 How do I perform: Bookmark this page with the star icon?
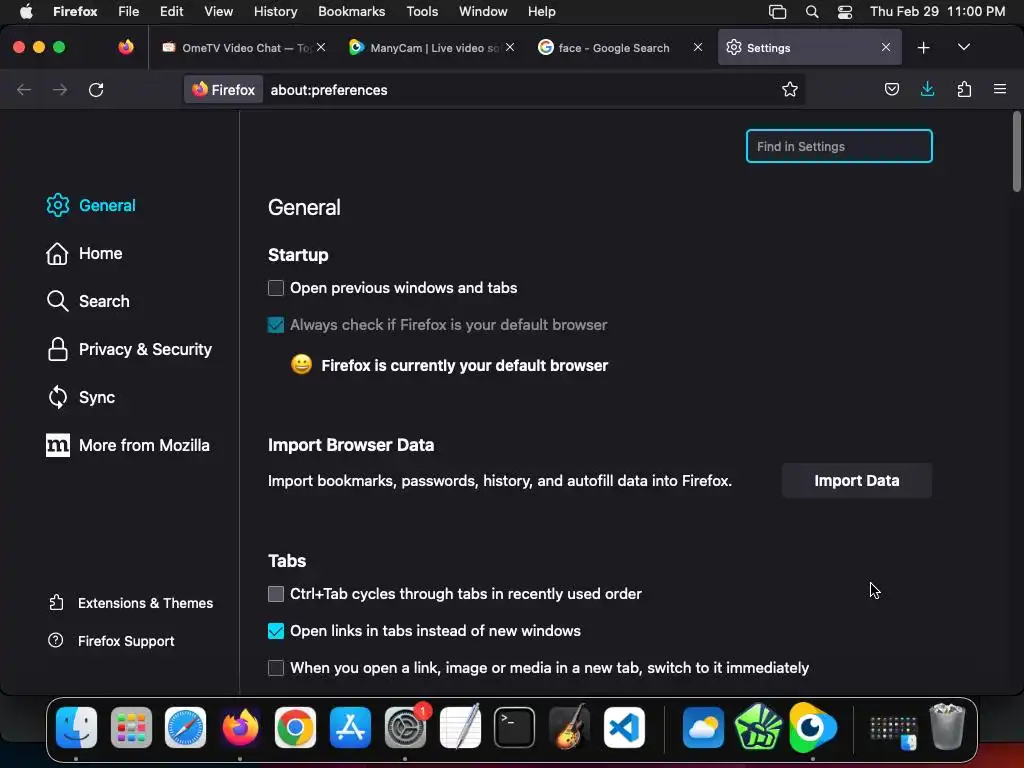click(x=790, y=89)
